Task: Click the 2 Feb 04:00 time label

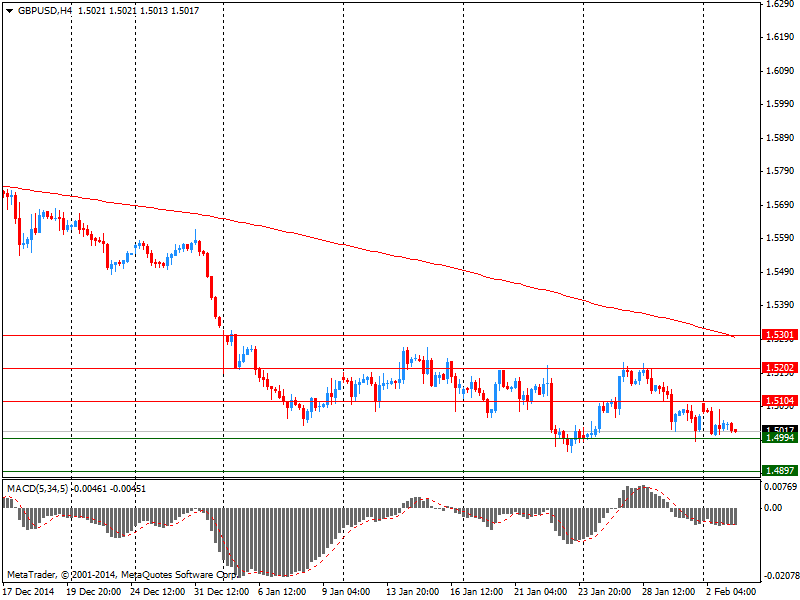Action: pos(731,592)
